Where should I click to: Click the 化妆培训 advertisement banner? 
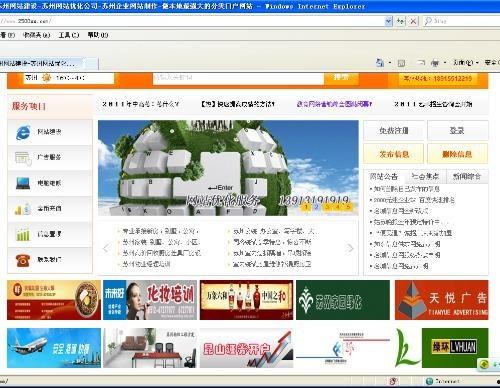tap(150, 300)
